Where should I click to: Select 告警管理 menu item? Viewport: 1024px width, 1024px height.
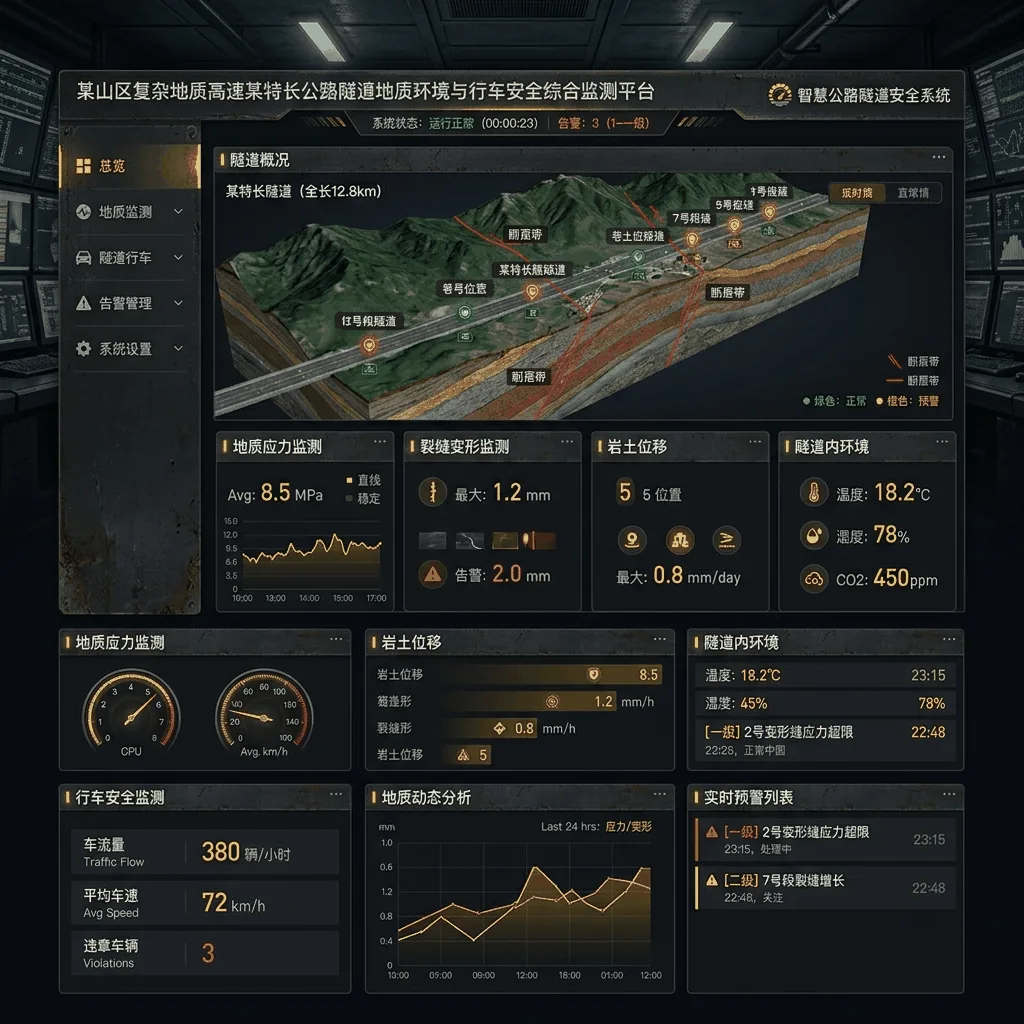(x=130, y=303)
